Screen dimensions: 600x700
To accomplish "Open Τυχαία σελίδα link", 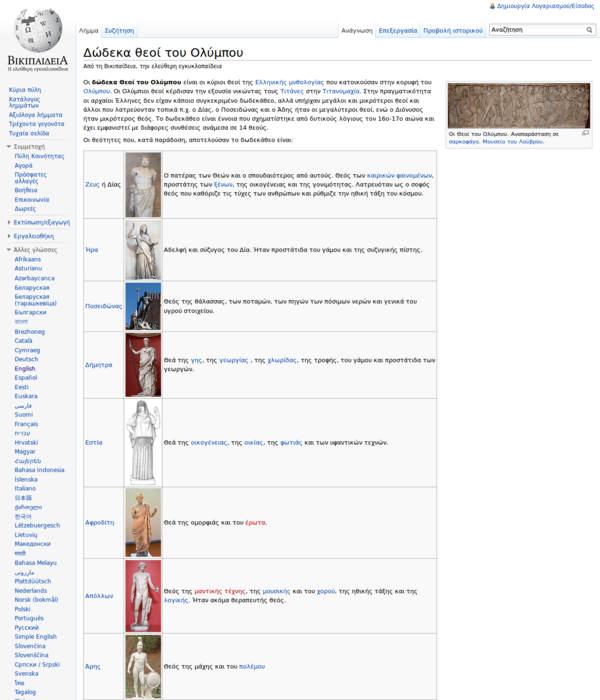I will pyautogui.click(x=29, y=133).
